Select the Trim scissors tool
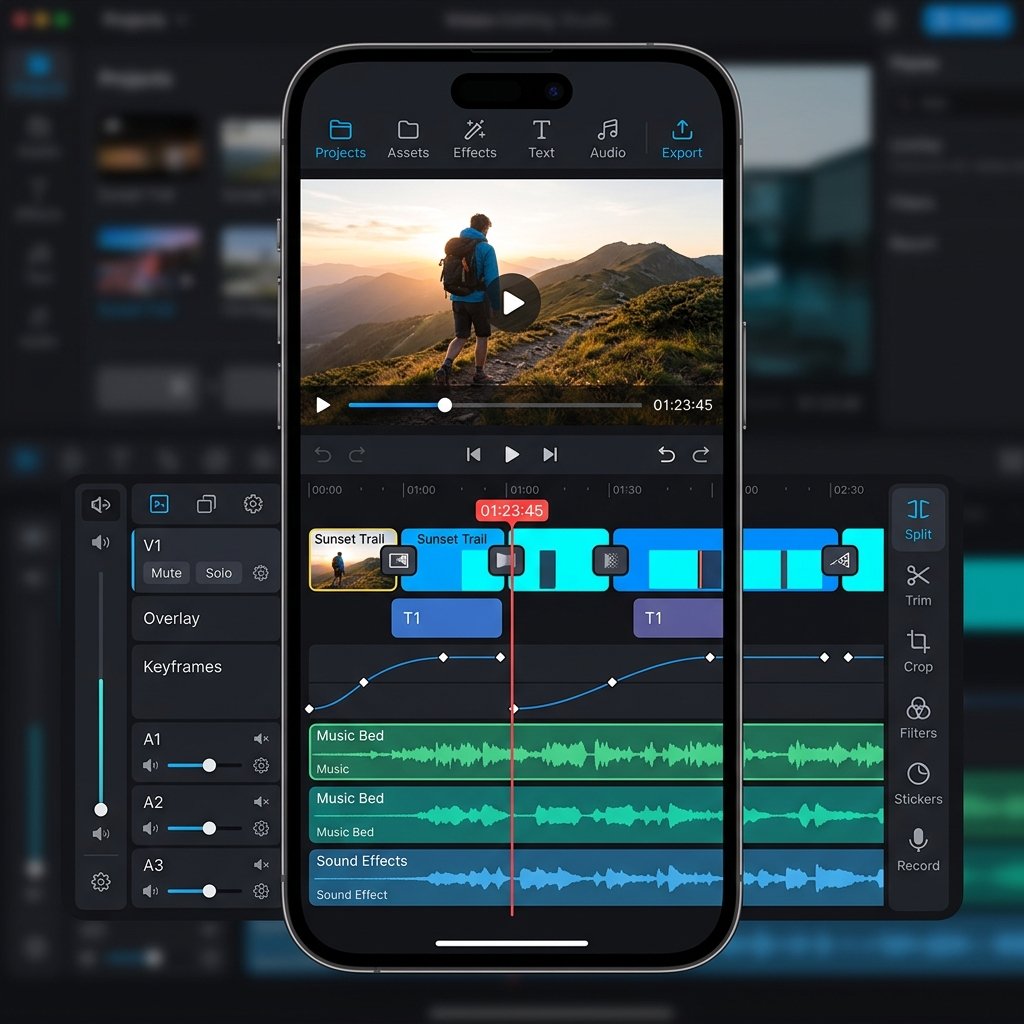The width and height of the screenshot is (1024, 1024). [x=918, y=586]
